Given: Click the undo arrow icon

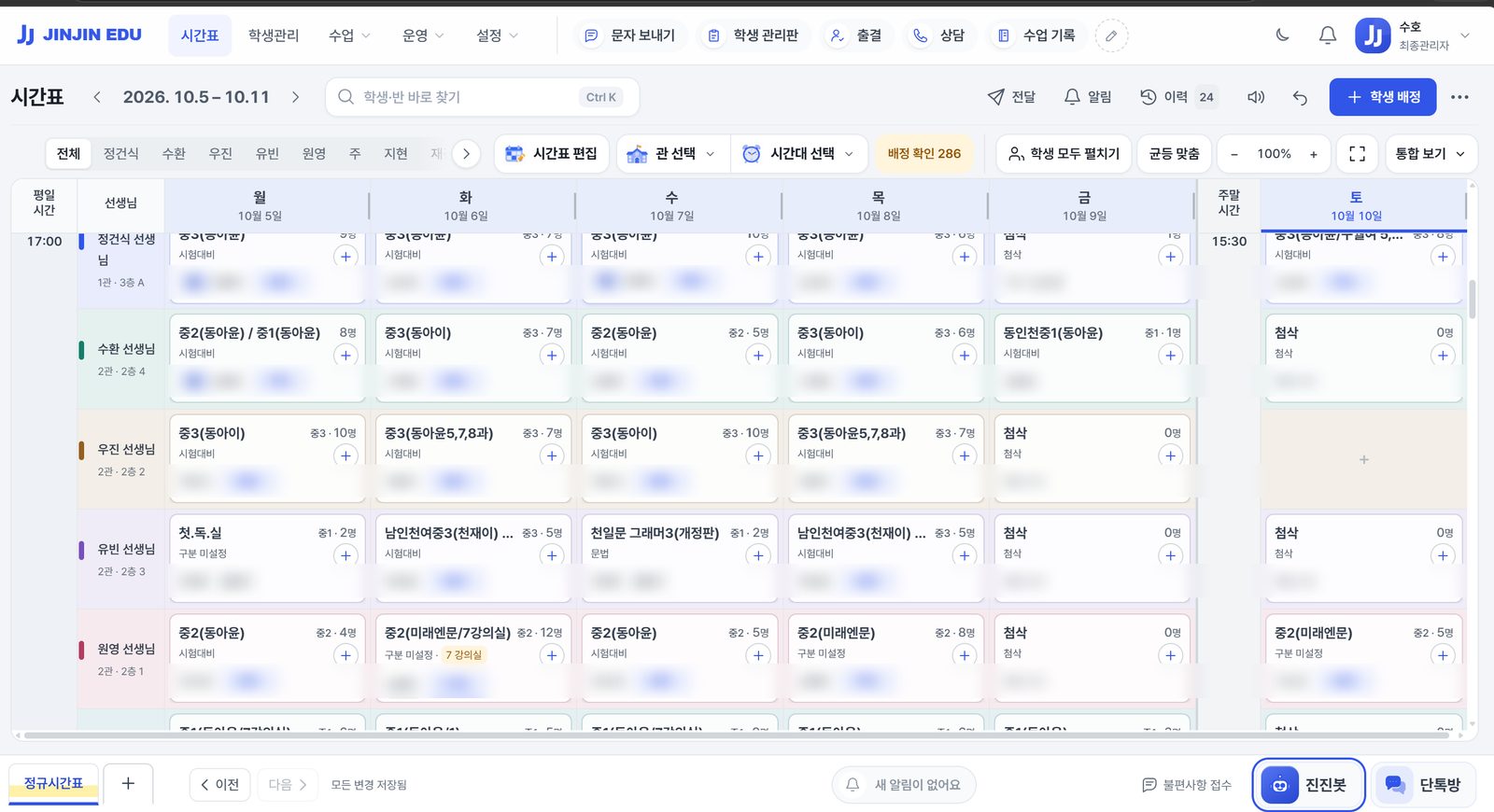Looking at the screenshot, I should [x=1300, y=97].
